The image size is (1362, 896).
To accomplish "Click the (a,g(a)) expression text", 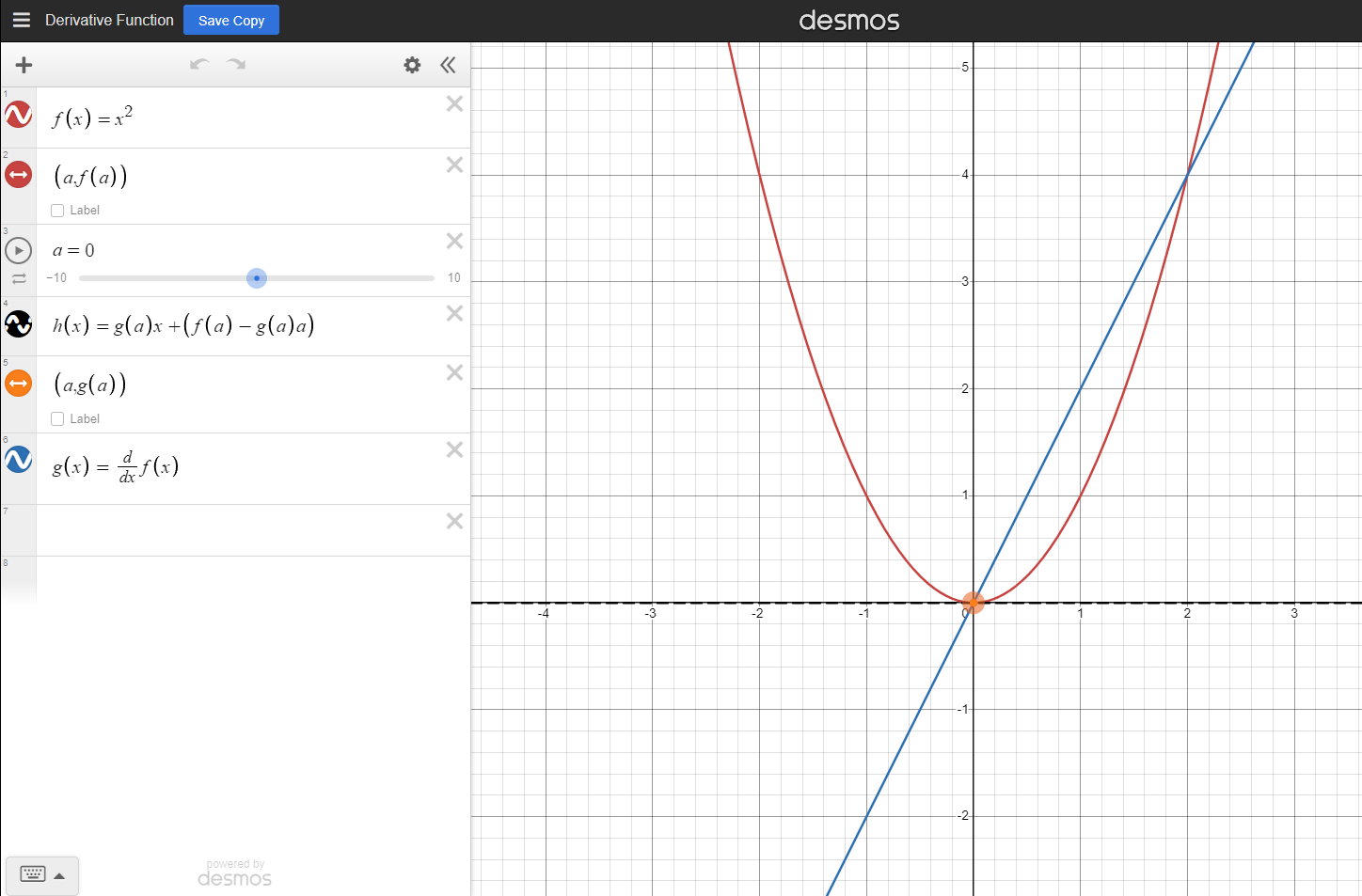I will (x=90, y=385).
